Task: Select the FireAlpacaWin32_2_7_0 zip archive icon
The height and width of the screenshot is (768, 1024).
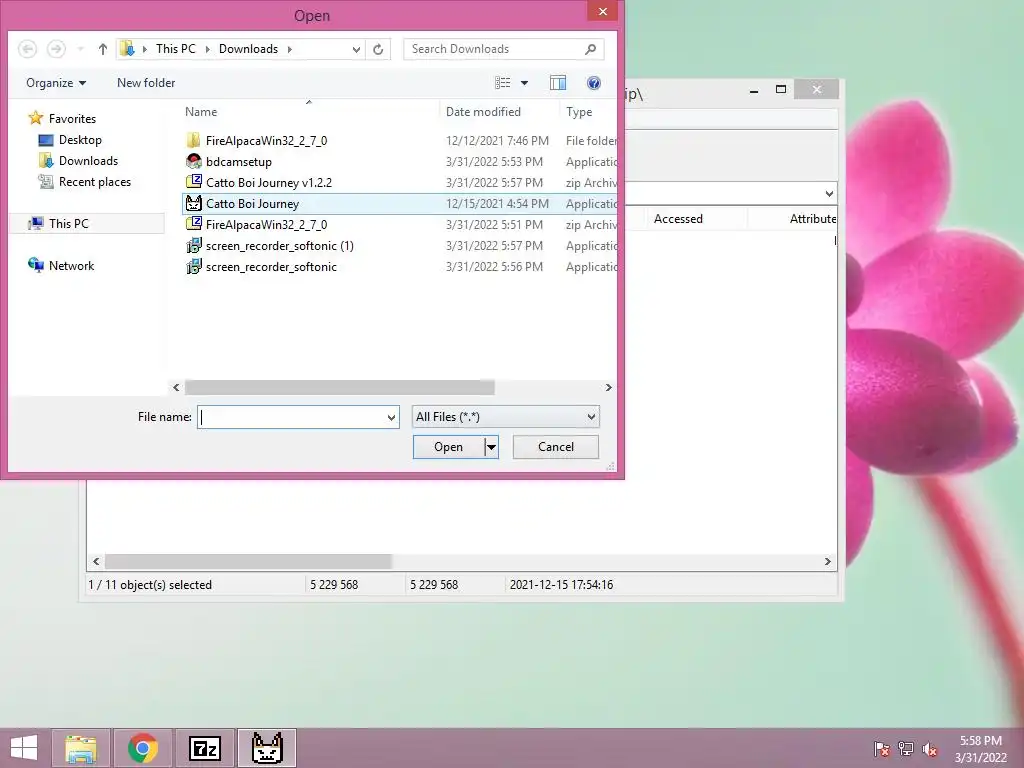Action: 193,224
